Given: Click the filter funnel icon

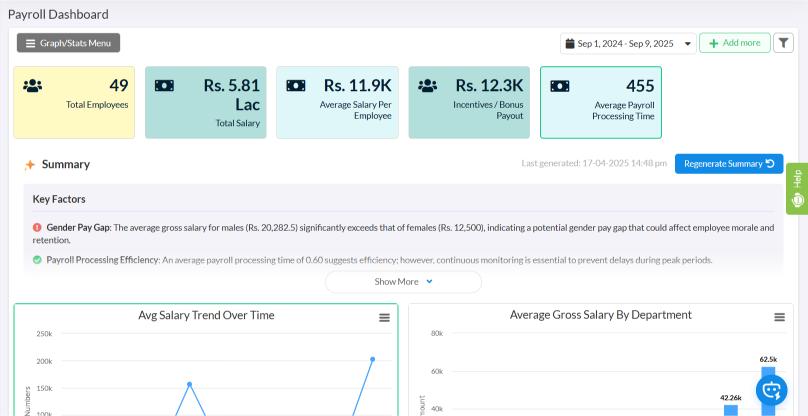Looking at the screenshot, I should (783, 43).
